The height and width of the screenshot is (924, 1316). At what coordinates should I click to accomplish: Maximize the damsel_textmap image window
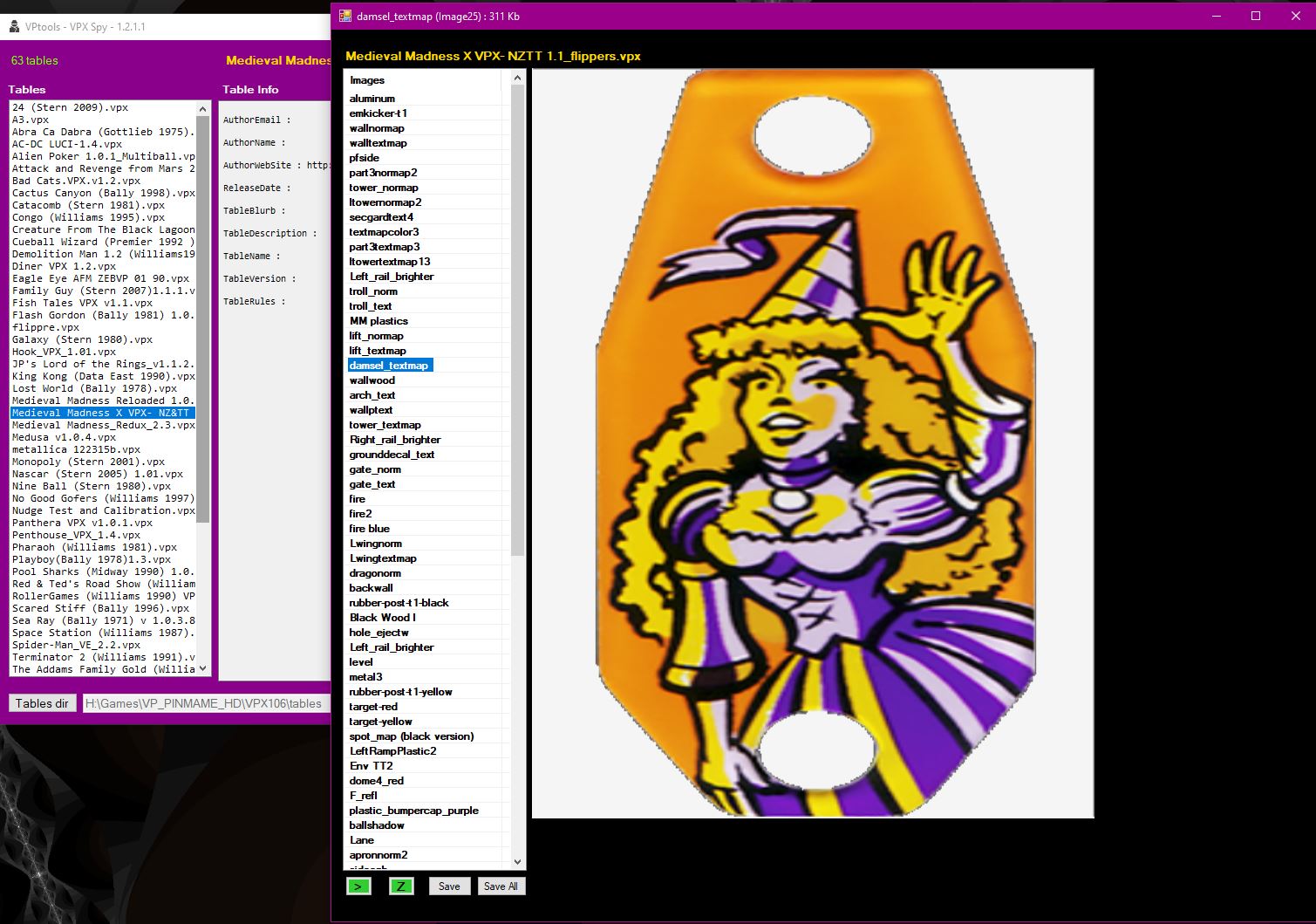click(x=1256, y=16)
